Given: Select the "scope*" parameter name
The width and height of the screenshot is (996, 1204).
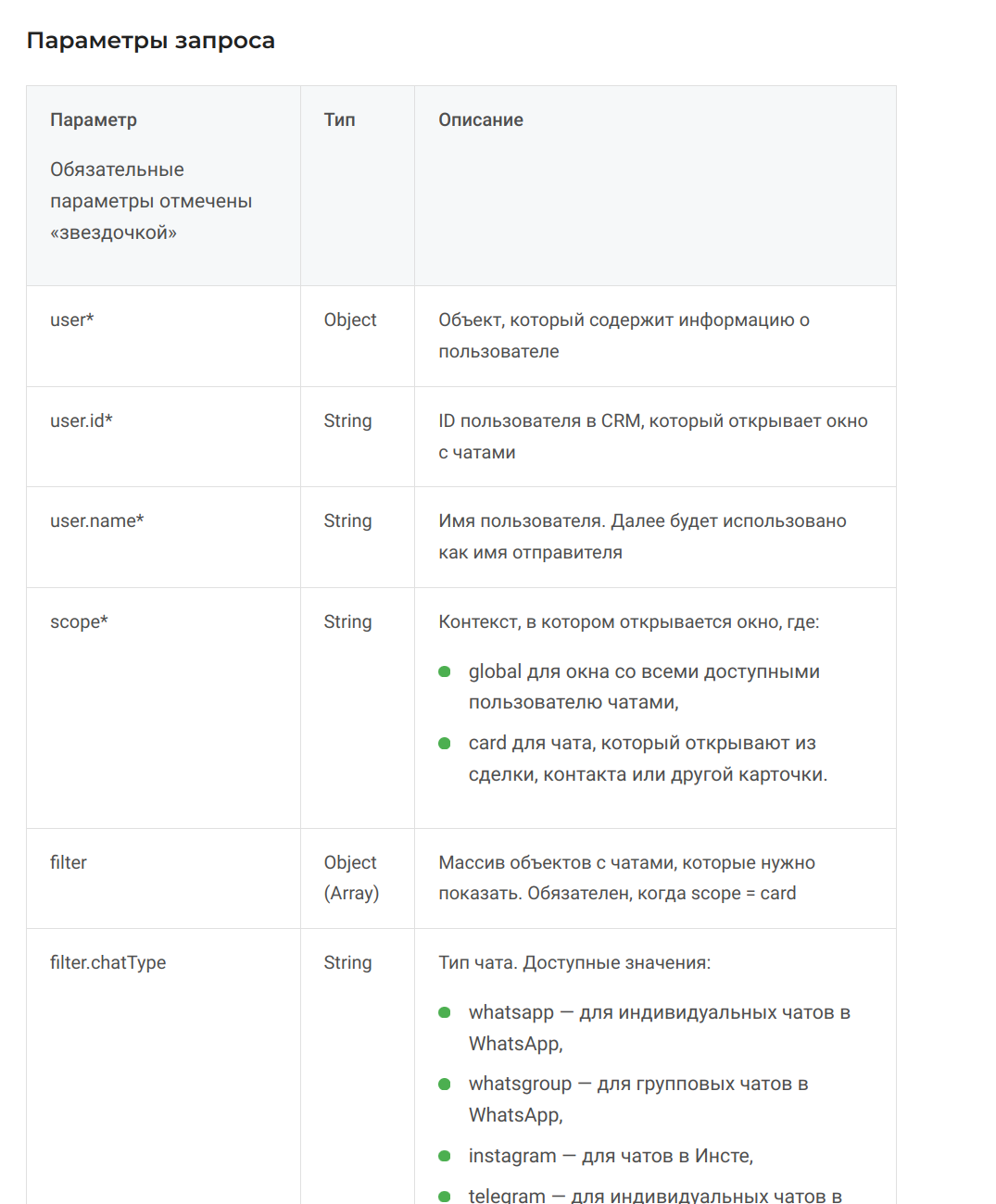Looking at the screenshot, I should point(79,621).
